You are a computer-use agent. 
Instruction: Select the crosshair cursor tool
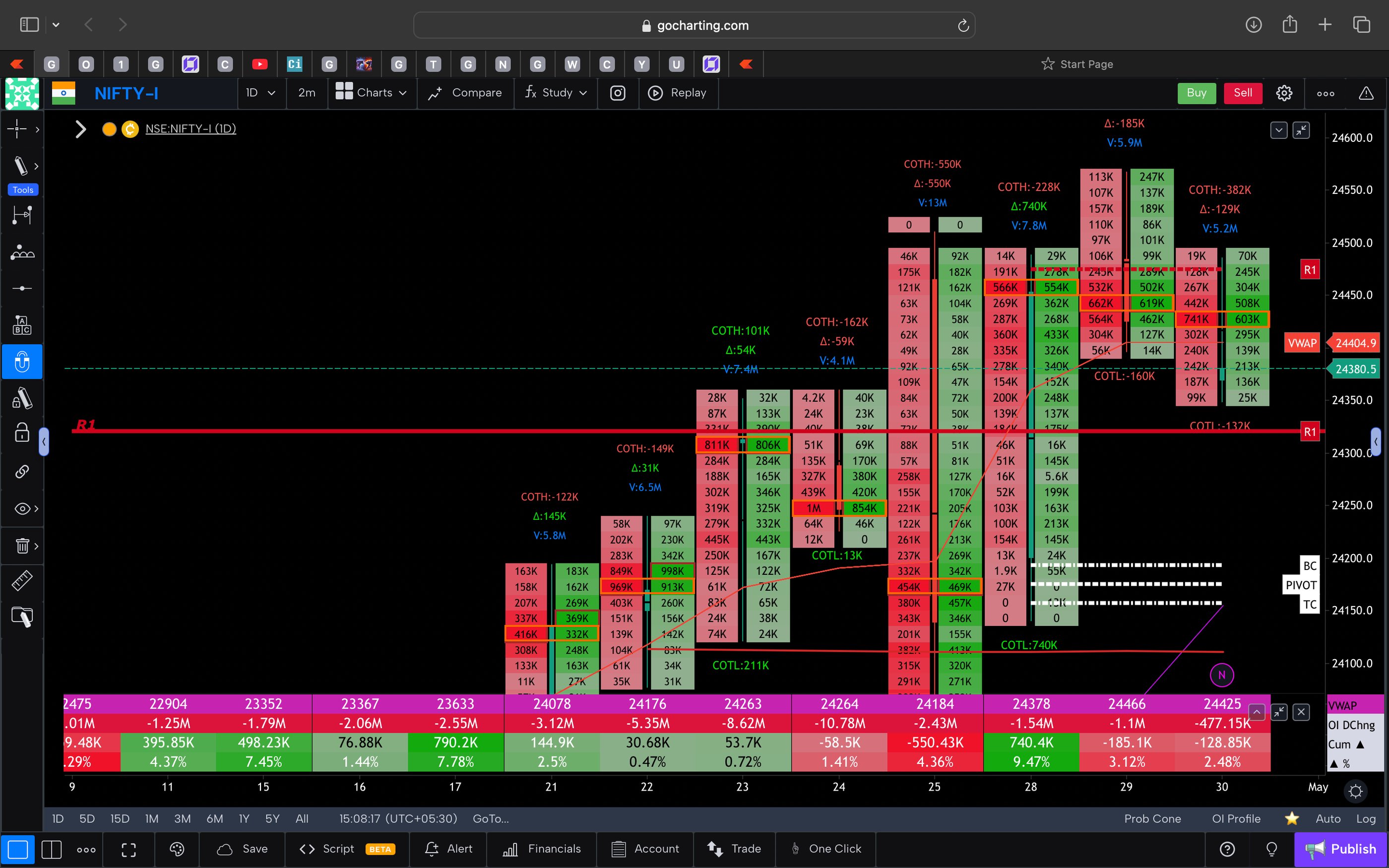[17, 129]
